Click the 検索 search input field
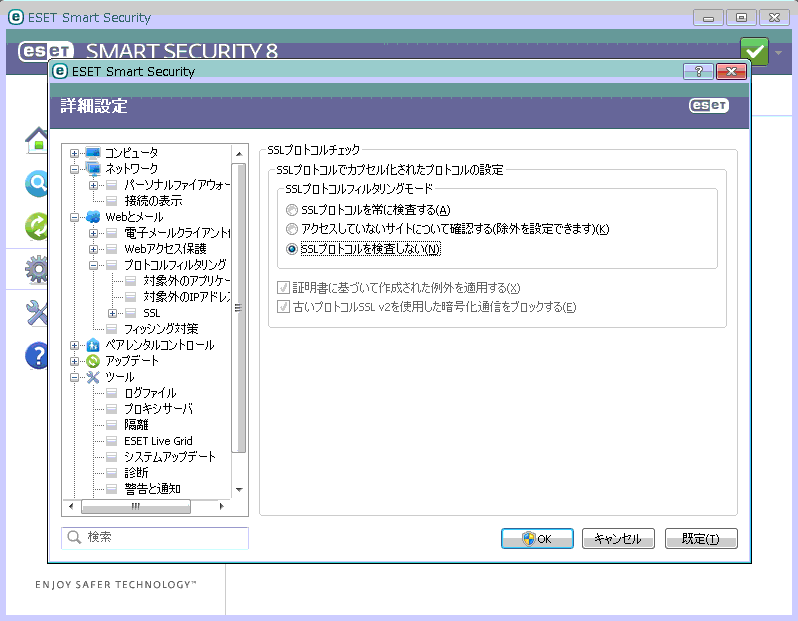The height and width of the screenshot is (621, 798). (155, 538)
